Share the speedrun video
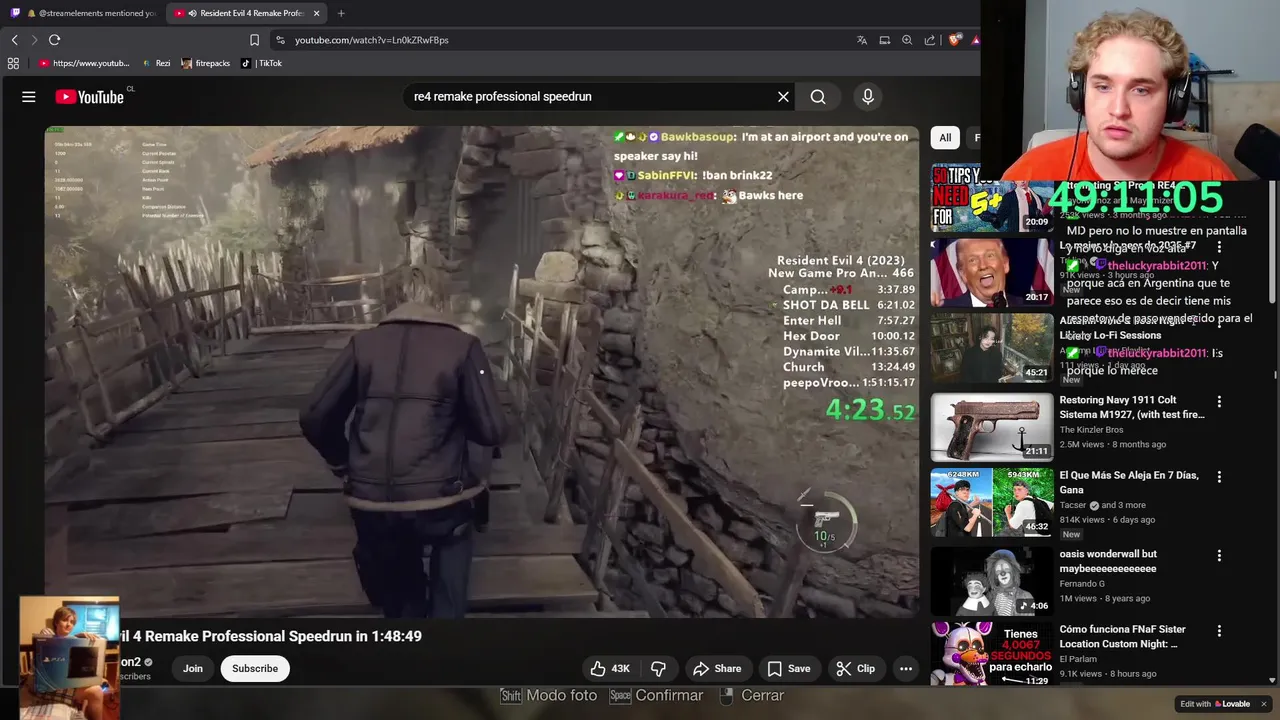Image resolution: width=1280 pixels, height=720 pixels. pyautogui.click(x=717, y=668)
